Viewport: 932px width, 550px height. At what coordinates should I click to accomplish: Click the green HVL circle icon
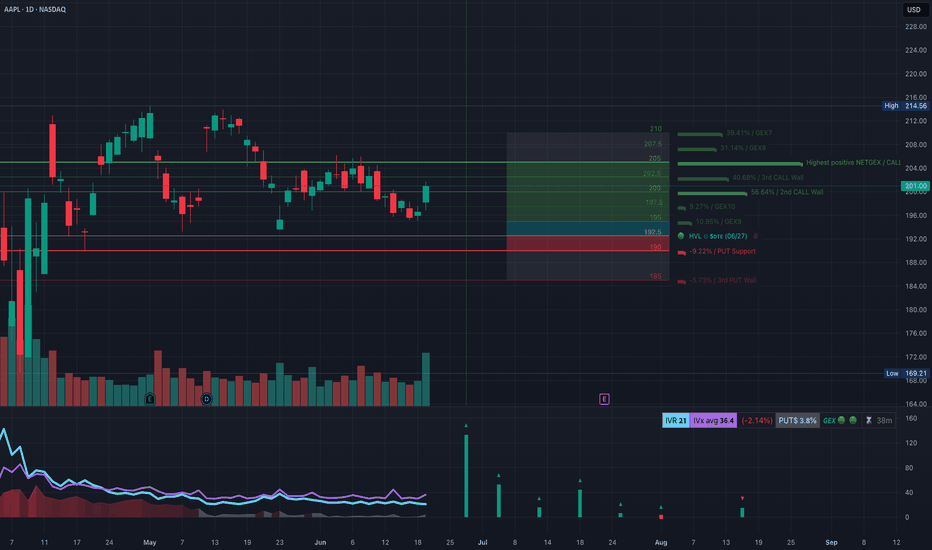click(x=681, y=236)
